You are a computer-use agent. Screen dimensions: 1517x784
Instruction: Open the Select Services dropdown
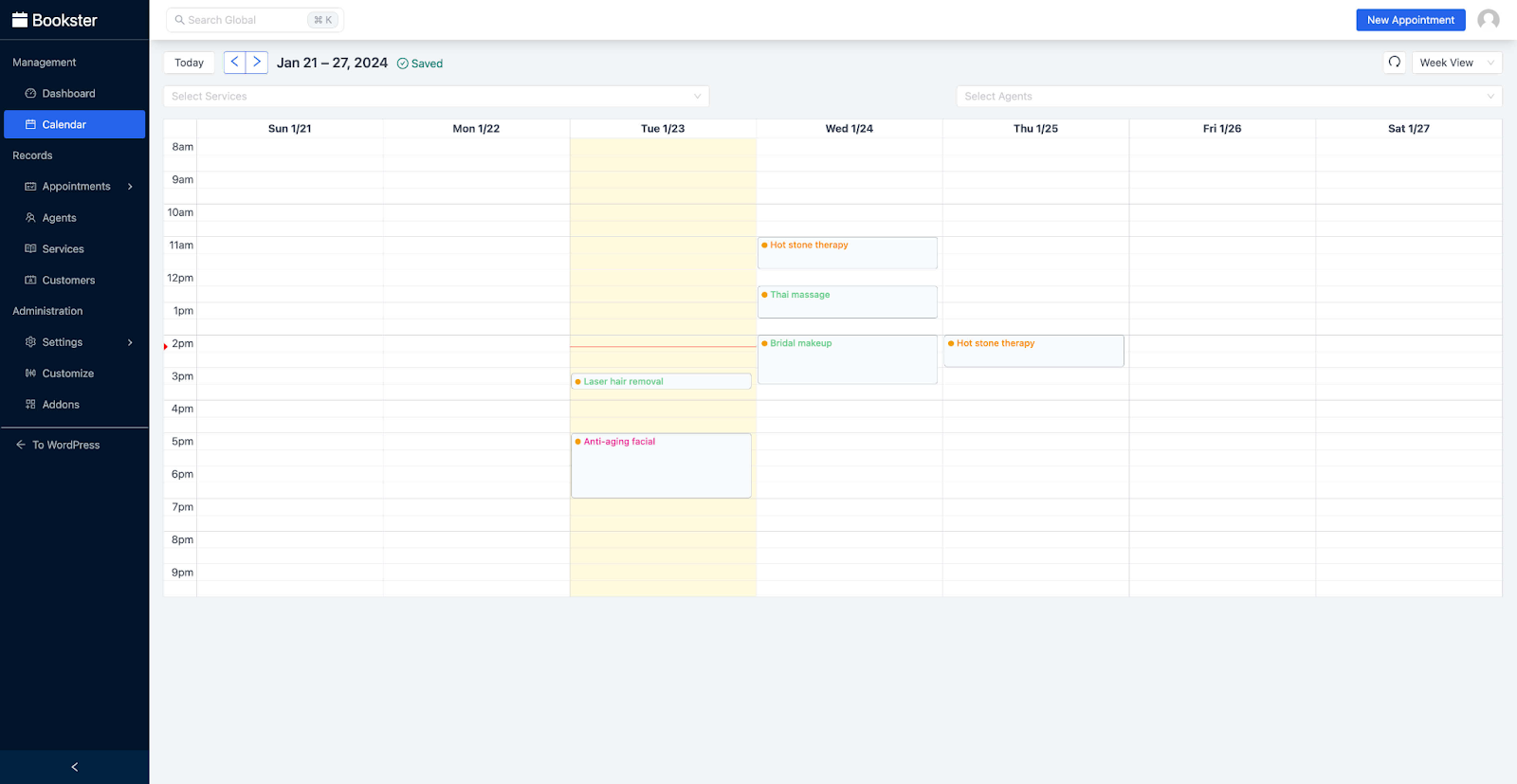(436, 97)
